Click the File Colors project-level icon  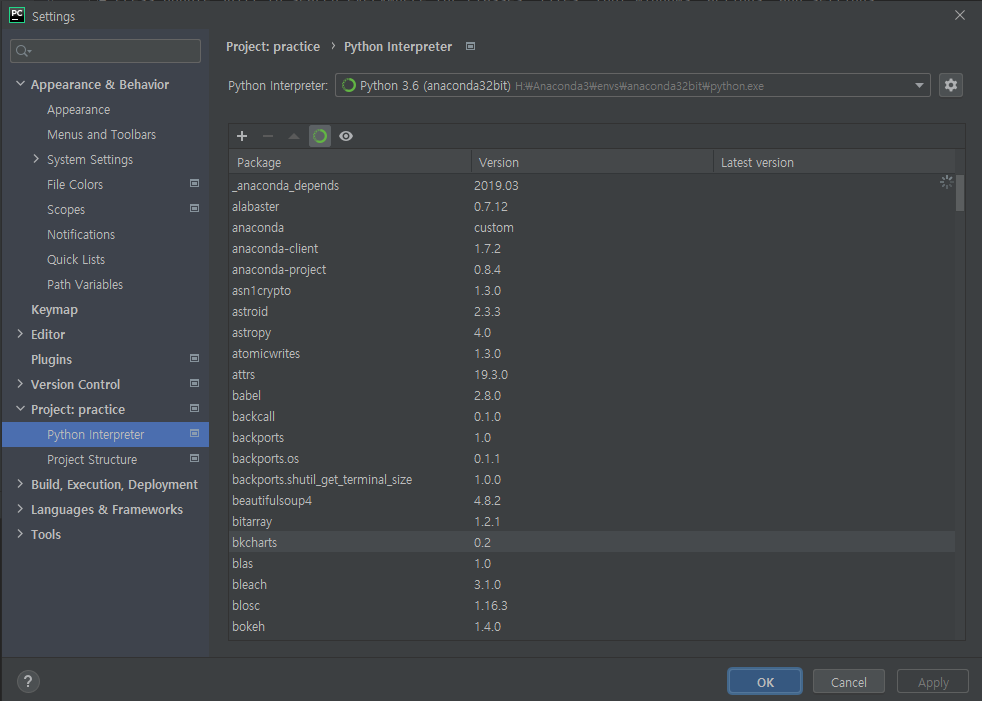[194, 184]
